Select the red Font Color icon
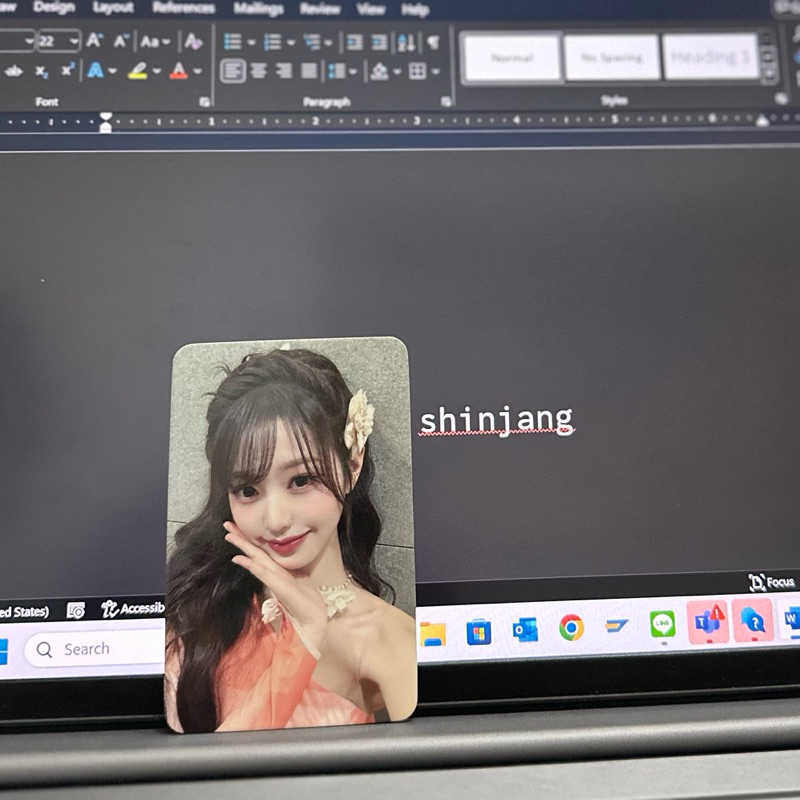Viewport: 800px width, 800px height. click(177, 70)
